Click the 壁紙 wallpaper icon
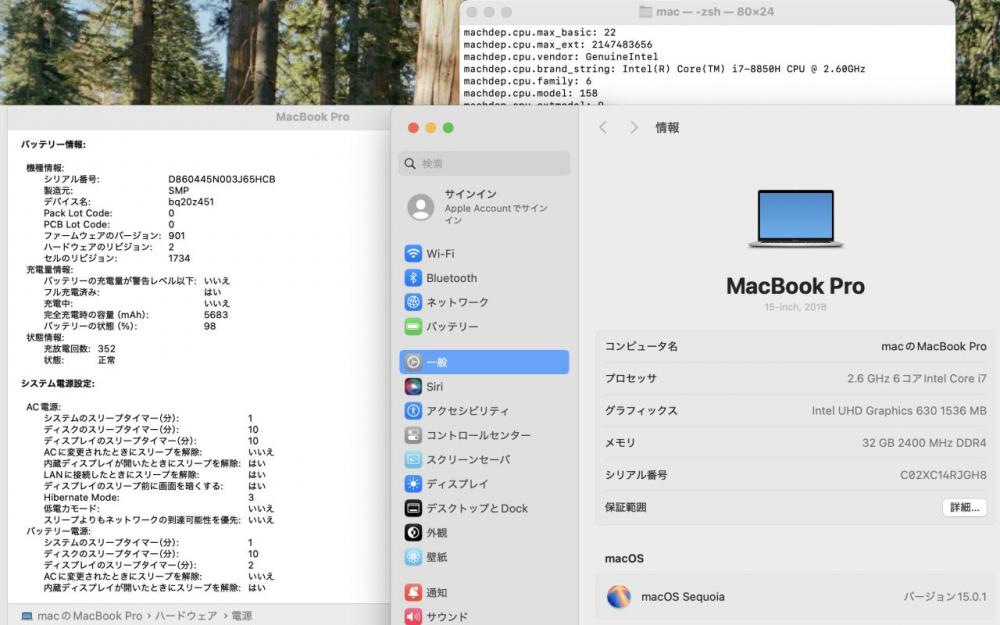Screen dimensions: 1000x625 tap(413, 557)
